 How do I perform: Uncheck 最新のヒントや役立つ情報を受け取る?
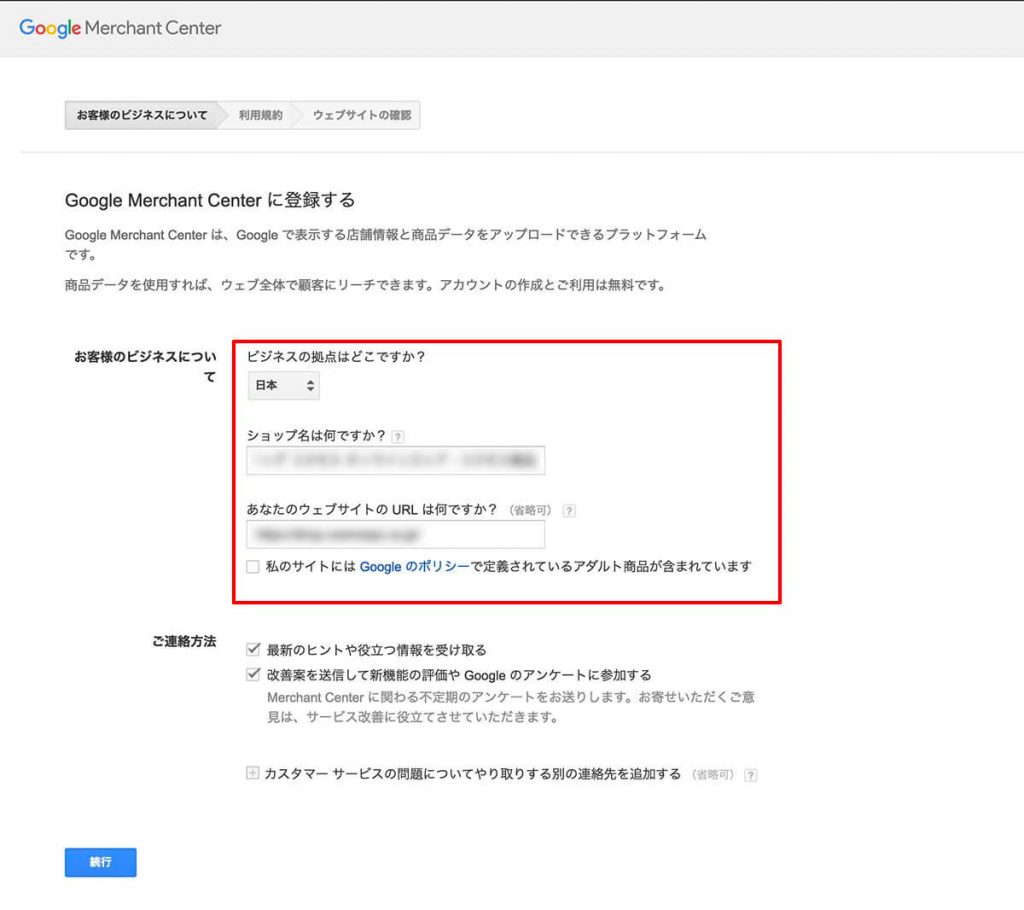click(253, 649)
